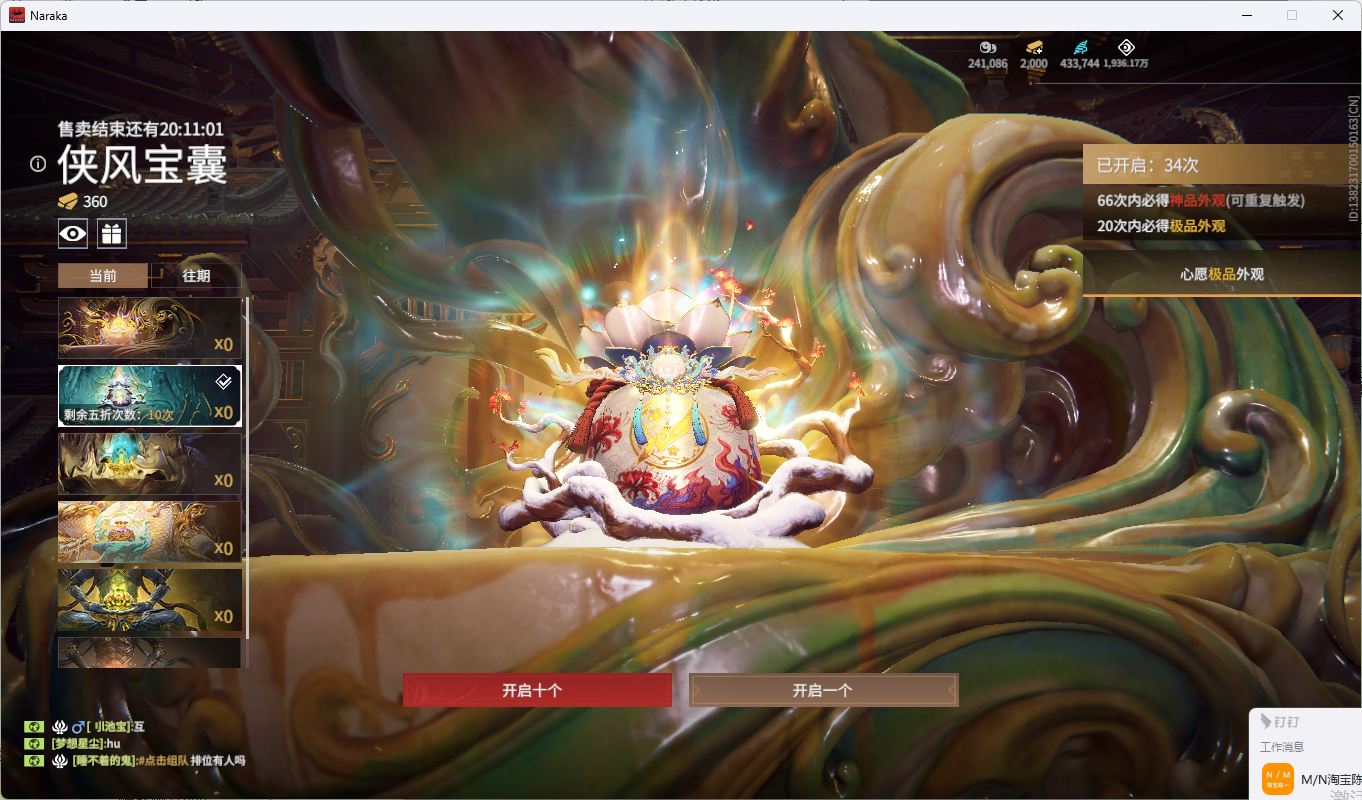Viewport: 1362px width, 800px height.
Task: Click the 心愿极品外观 wish button
Action: (1222, 273)
